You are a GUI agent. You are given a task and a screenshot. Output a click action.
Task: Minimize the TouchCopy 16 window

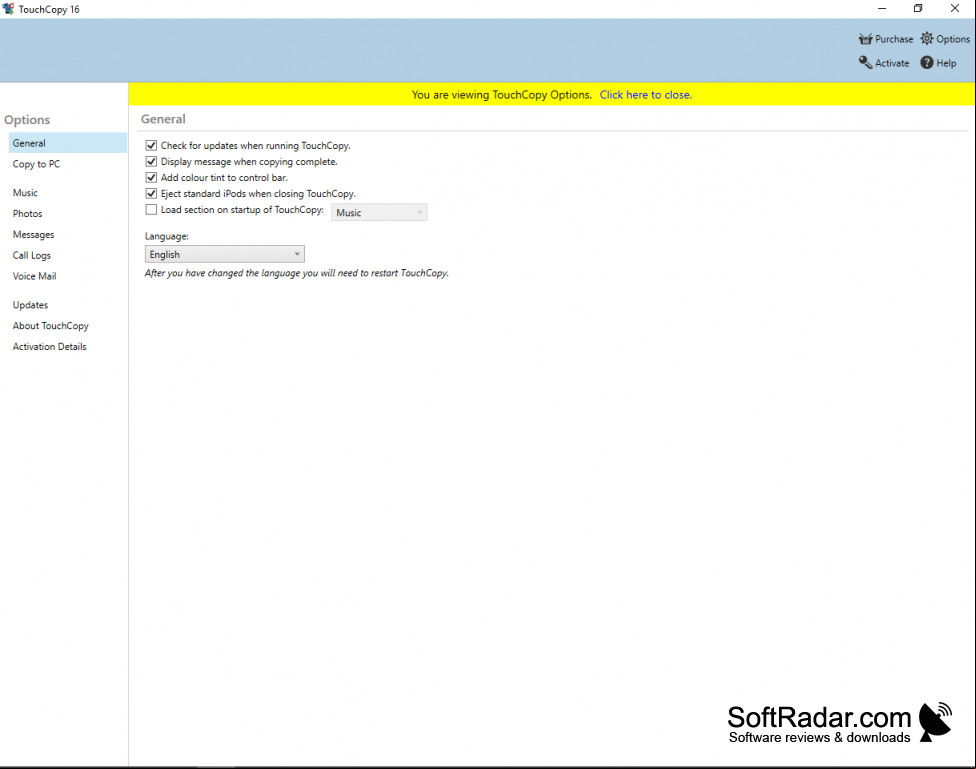tap(881, 9)
